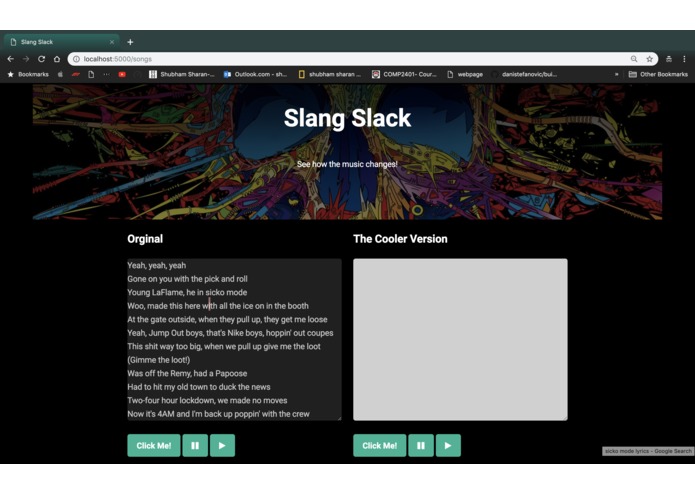Play the Original version audio
695x494 pixels.
(x=222, y=445)
